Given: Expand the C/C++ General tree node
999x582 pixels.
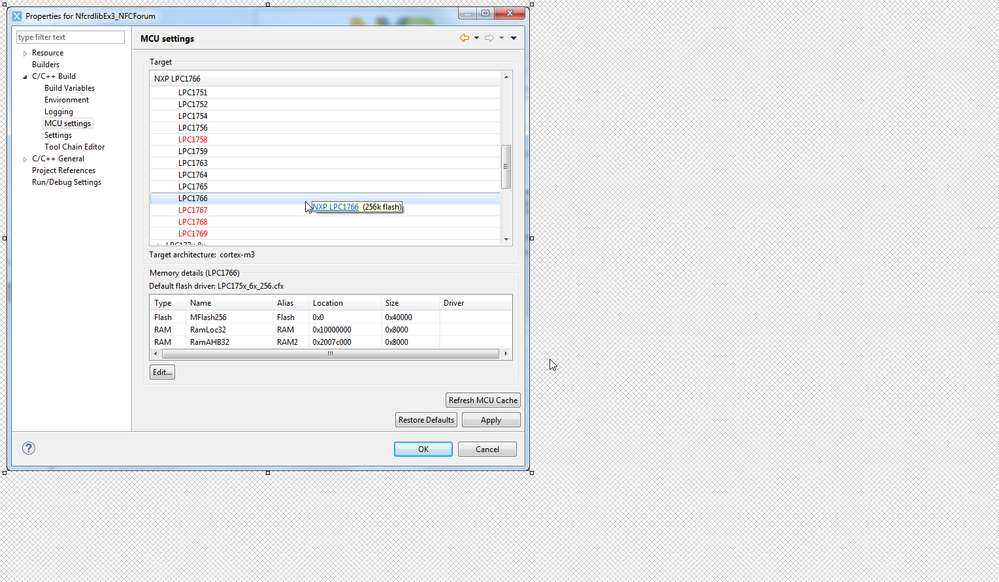Looking at the screenshot, I should point(25,159).
